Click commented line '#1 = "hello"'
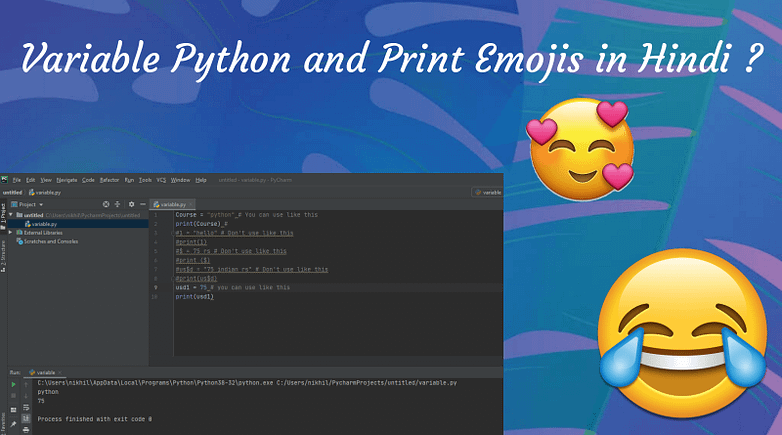 pyautogui.click(x=234, y=233)
